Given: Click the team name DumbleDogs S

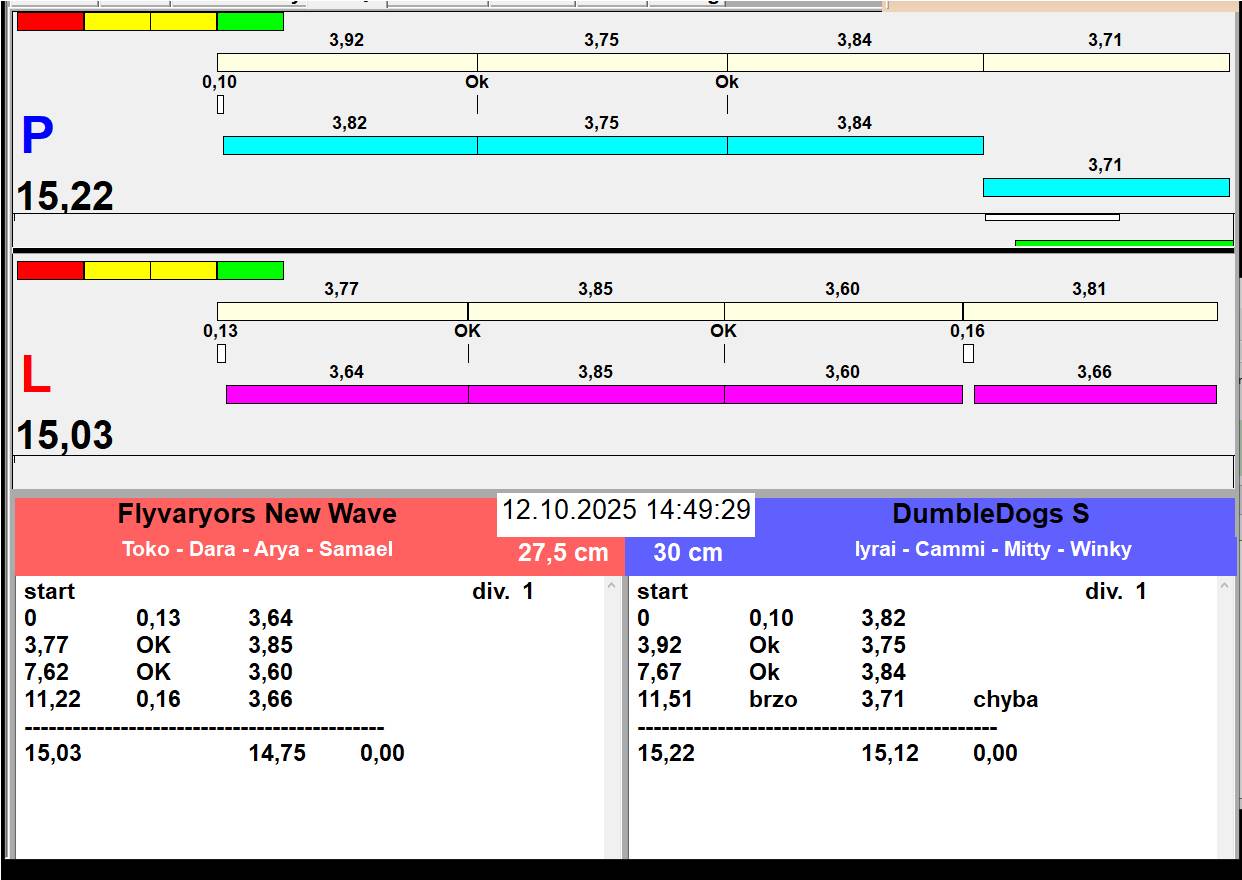Looking at the screenshot, I should 990,514.
